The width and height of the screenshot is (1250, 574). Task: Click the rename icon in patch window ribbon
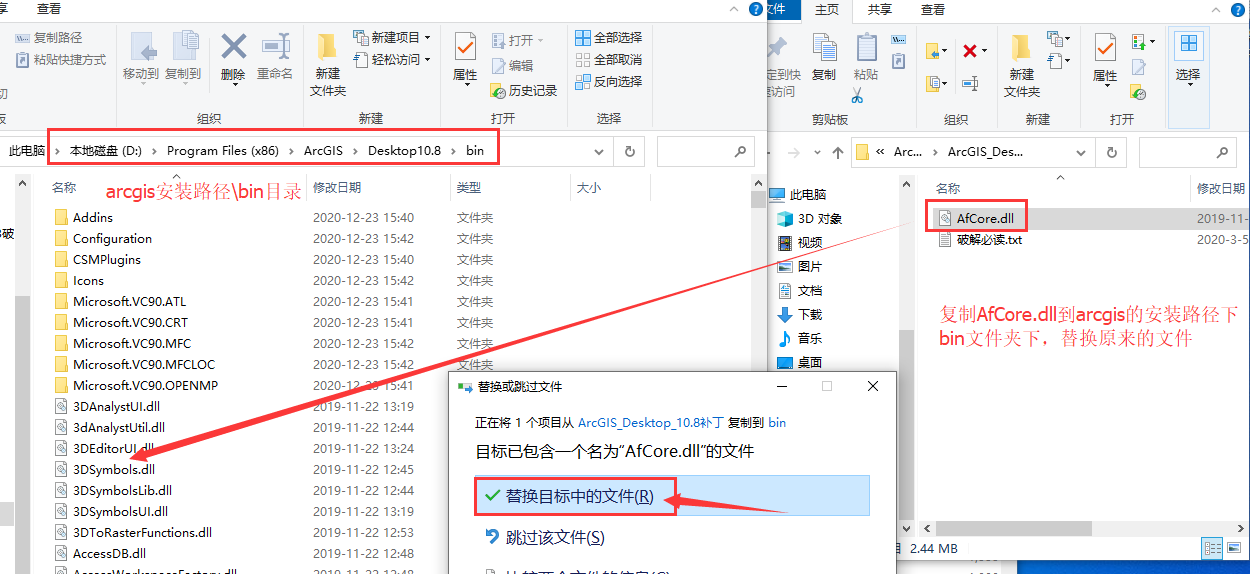(x=969, y=83)
